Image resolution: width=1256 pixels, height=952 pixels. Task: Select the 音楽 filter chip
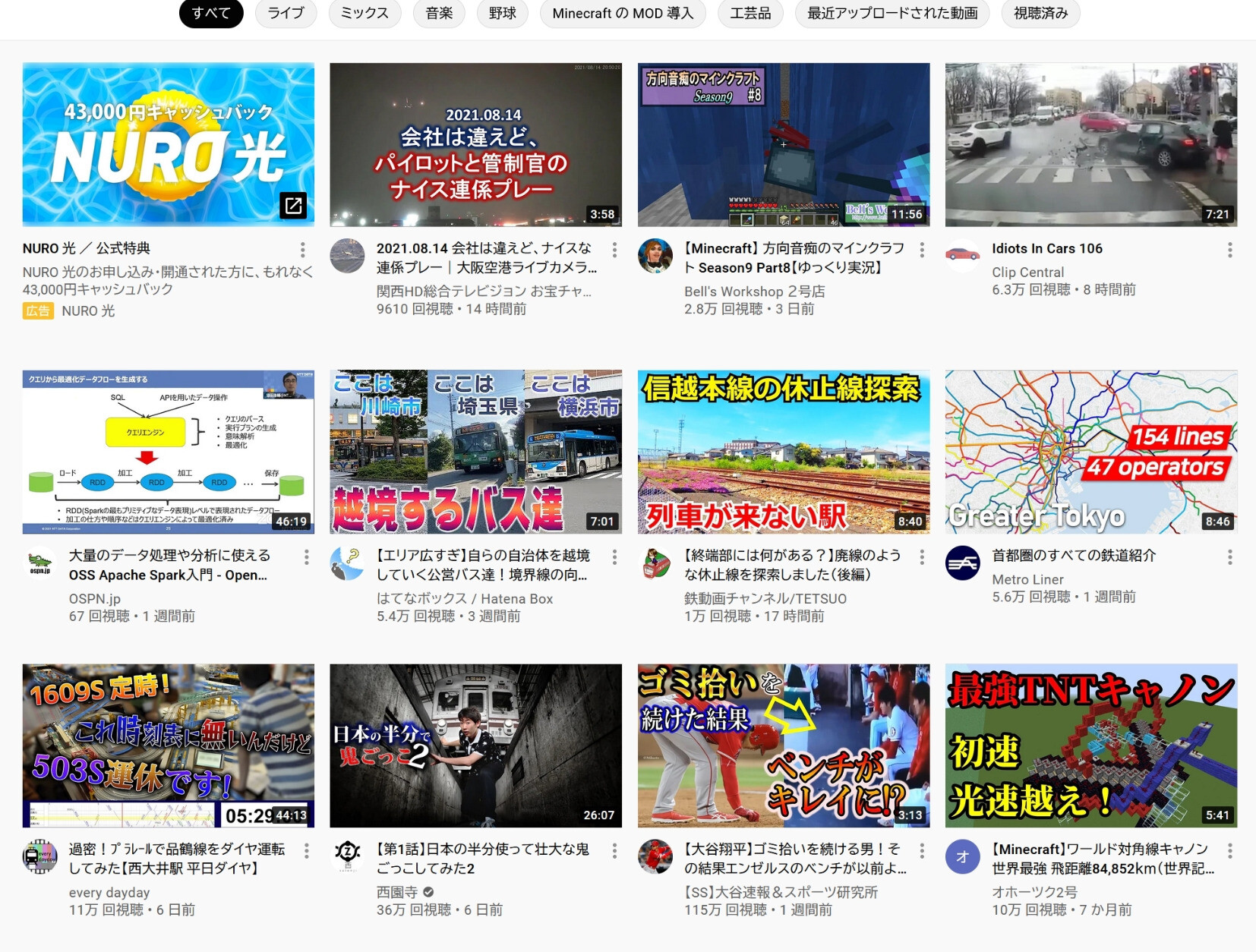[439, 13]
